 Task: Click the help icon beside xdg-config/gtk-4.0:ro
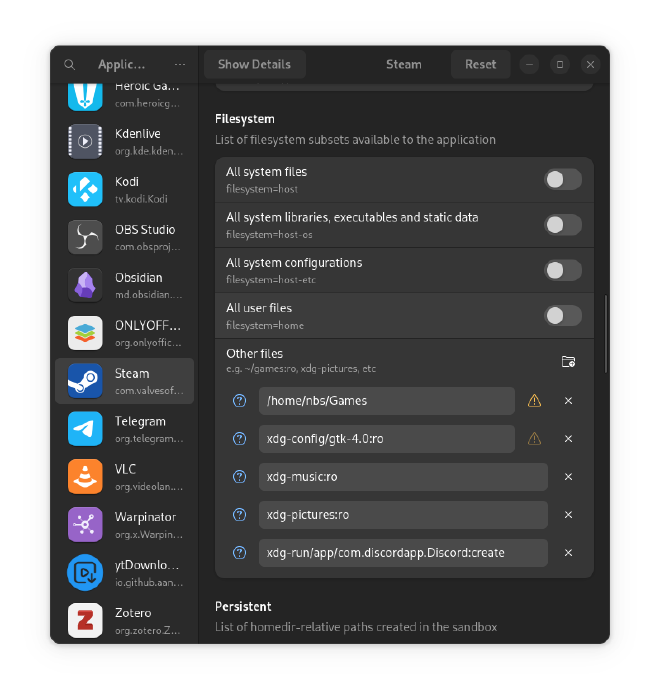[x=239, y=439]
